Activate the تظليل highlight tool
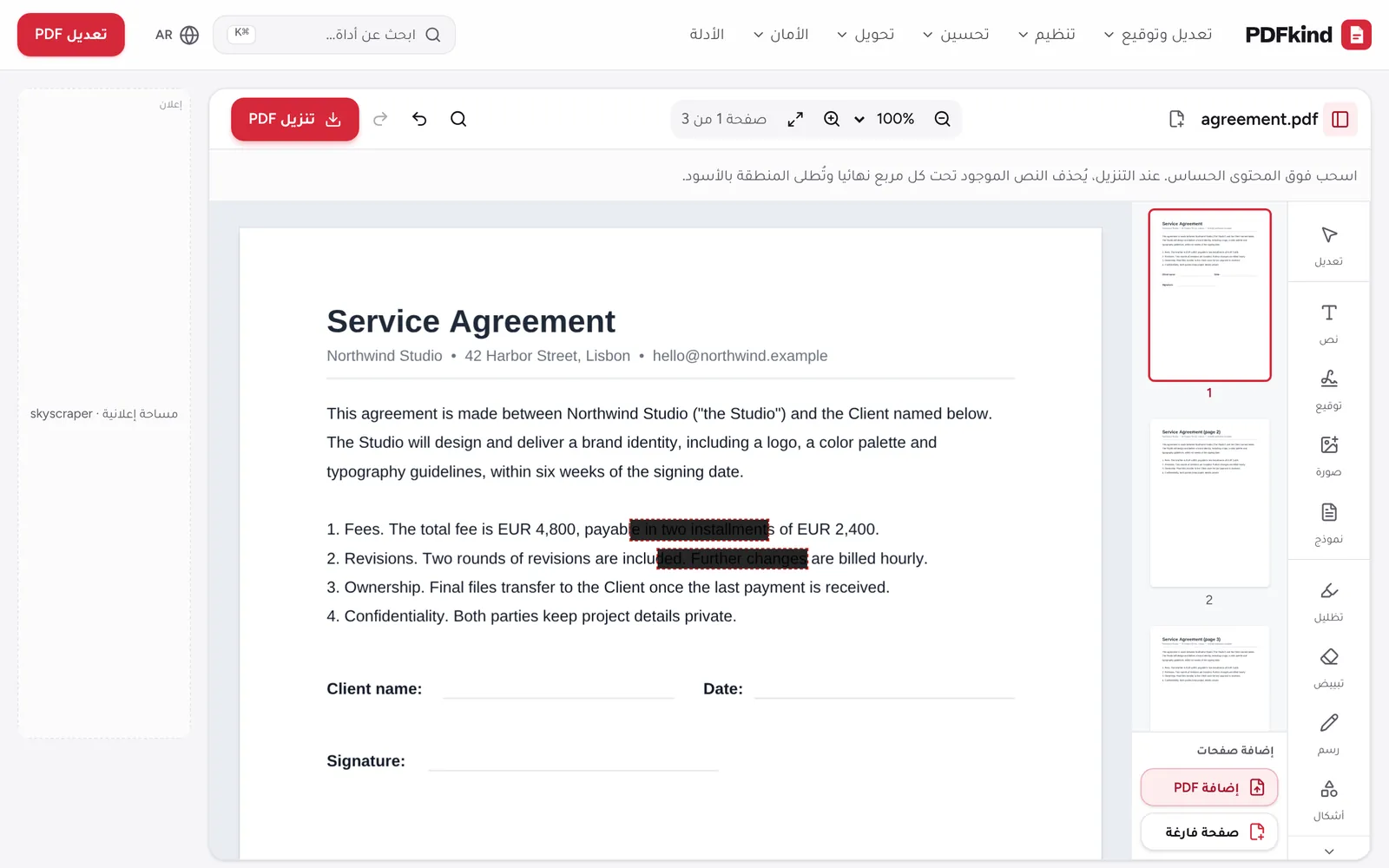This screenshot has height=868, width=1389. (1329, 602)
